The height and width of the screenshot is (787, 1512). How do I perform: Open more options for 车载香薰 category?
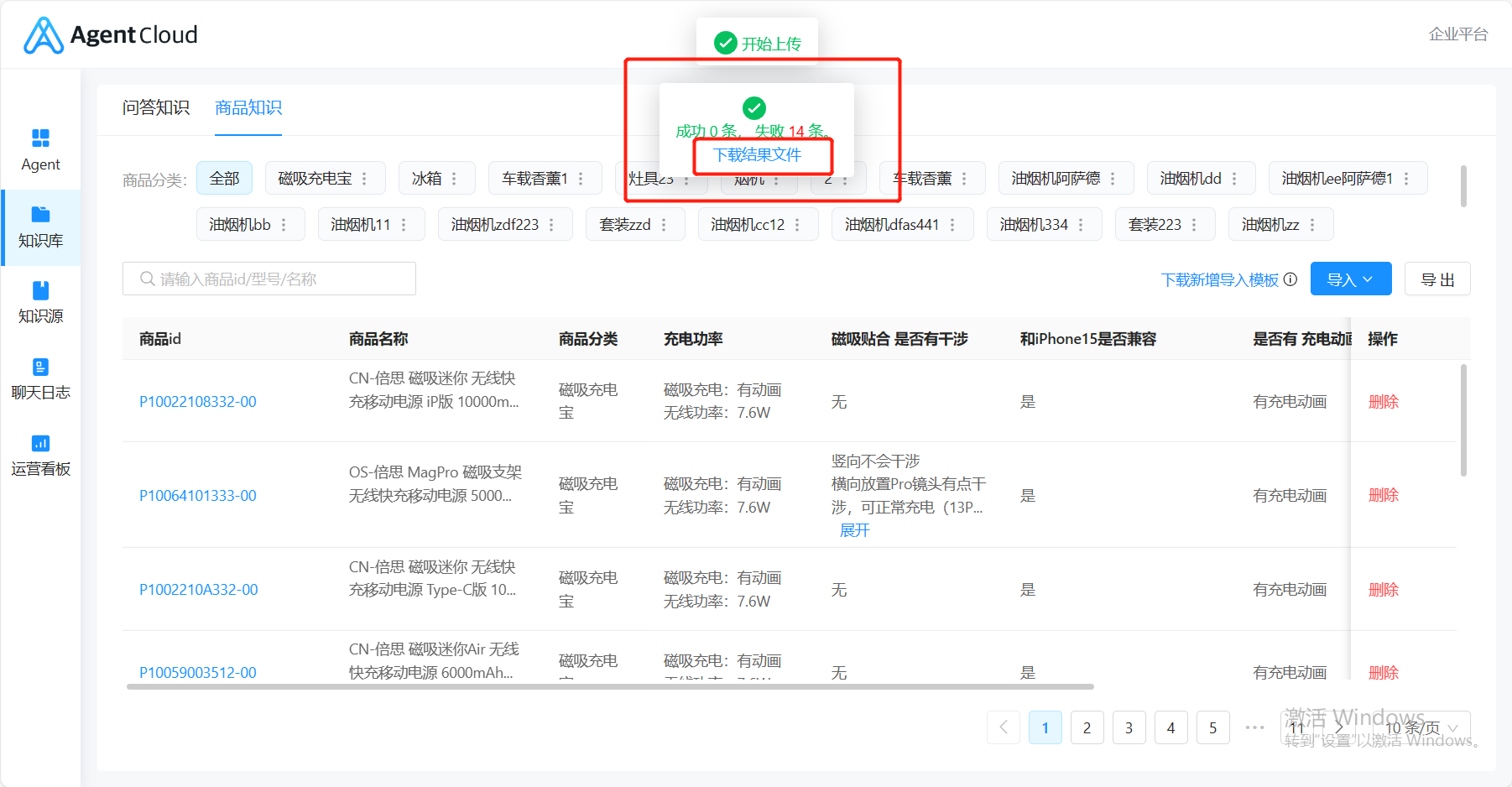(964, 179)
